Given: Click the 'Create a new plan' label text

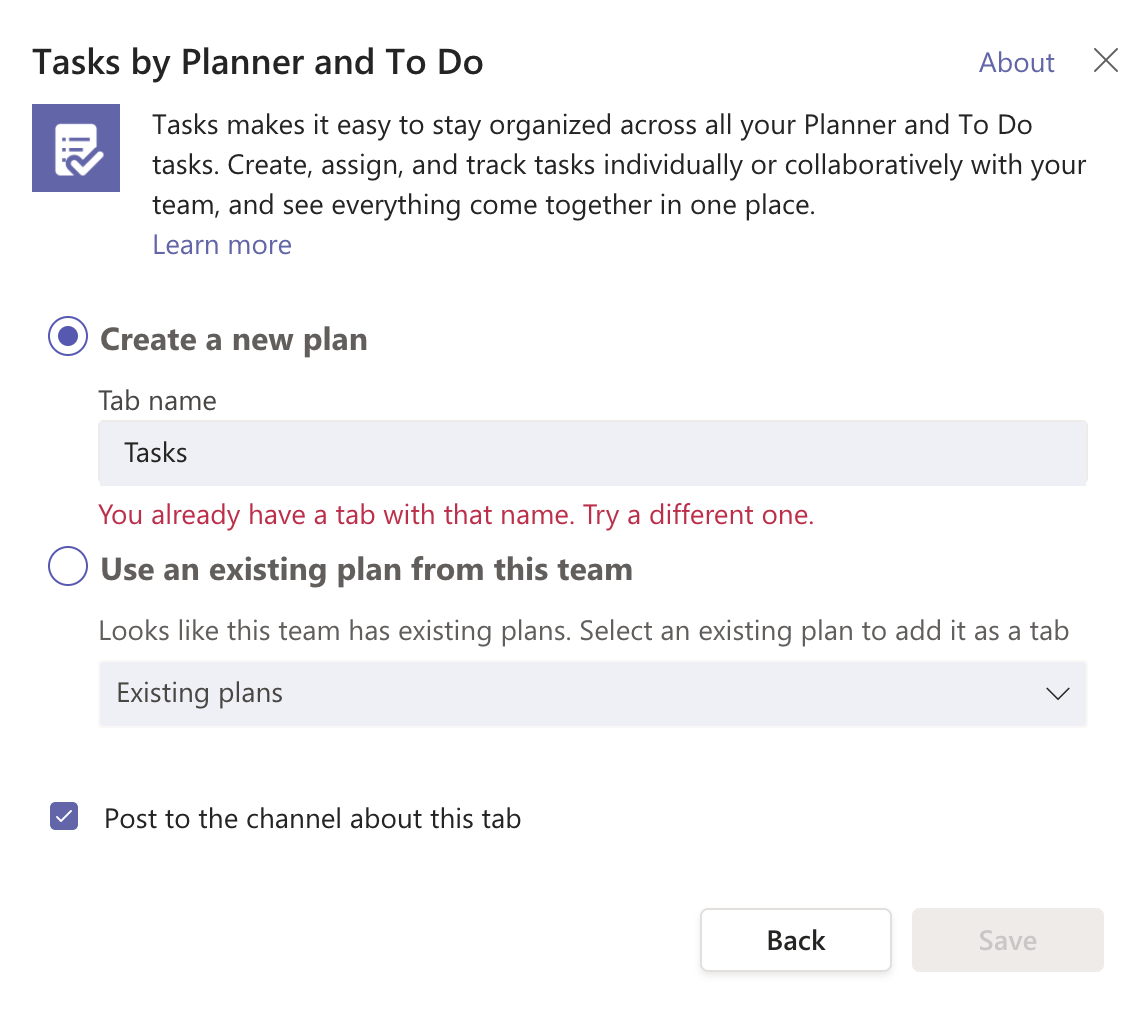Looking at the screenshot, I should 234,339.
